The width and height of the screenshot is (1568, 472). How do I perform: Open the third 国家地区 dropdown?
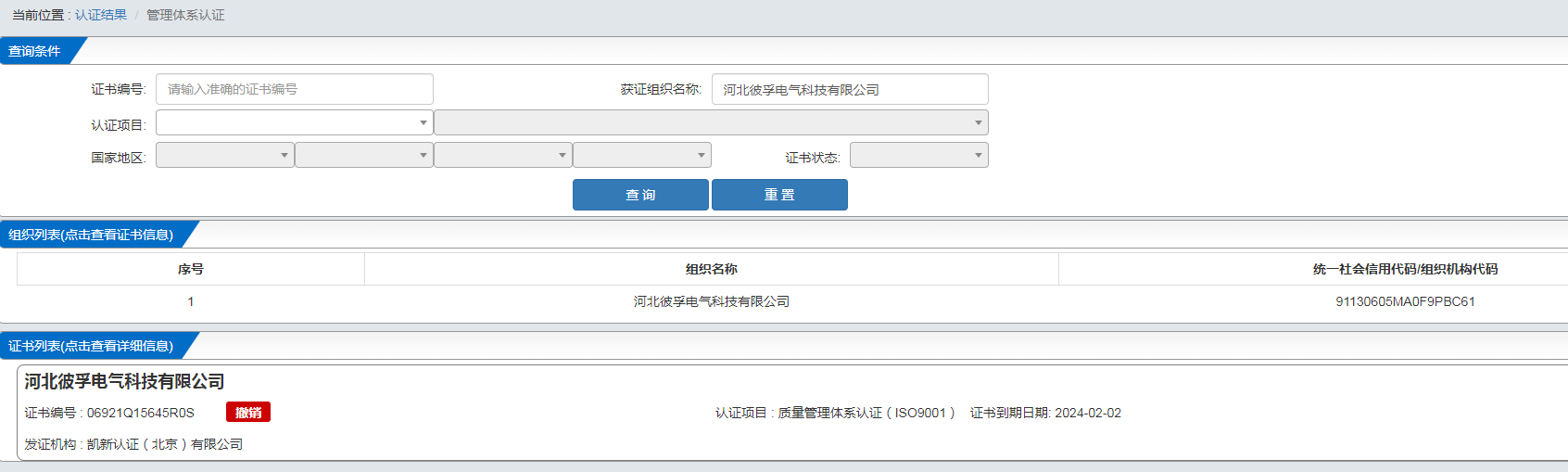point(503,155)
